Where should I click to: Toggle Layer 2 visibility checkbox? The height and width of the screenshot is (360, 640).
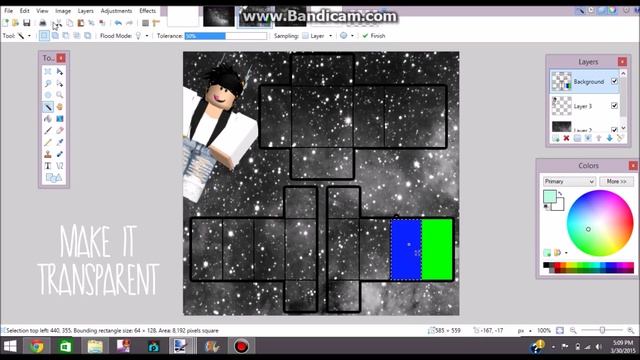click(x=614, y=129)
